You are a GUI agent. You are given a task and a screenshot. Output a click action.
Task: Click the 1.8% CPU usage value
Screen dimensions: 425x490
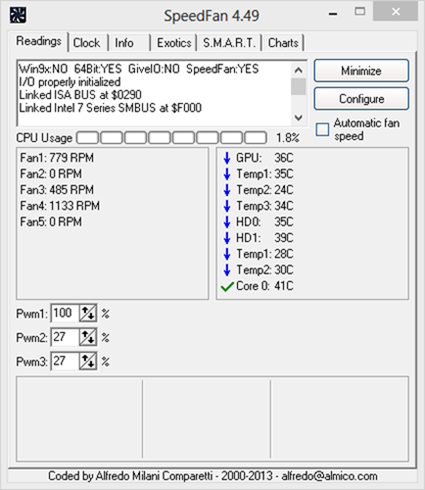coord(288,138)
